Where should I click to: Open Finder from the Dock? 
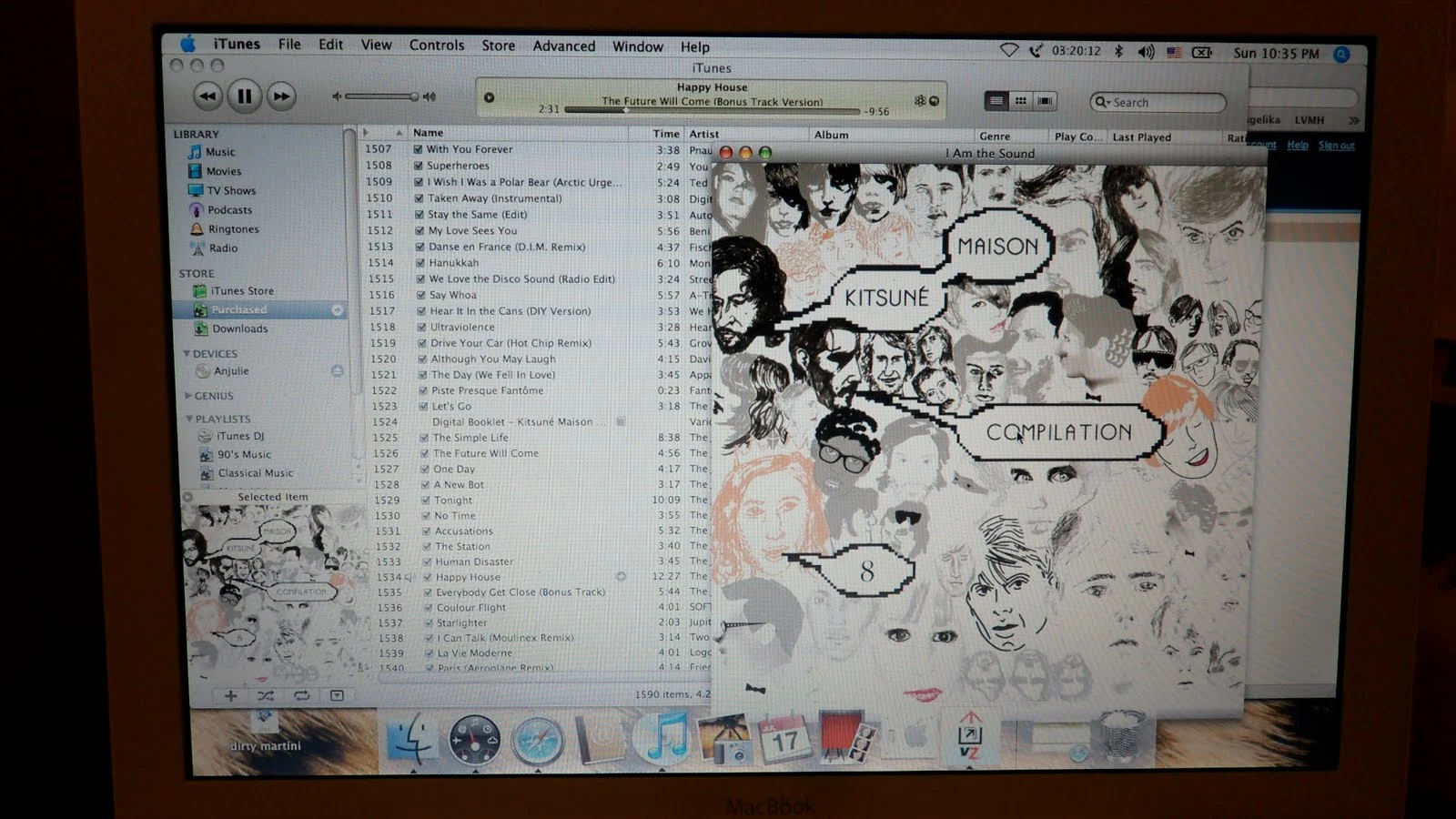pyautogui.click(x=411, y=739)
